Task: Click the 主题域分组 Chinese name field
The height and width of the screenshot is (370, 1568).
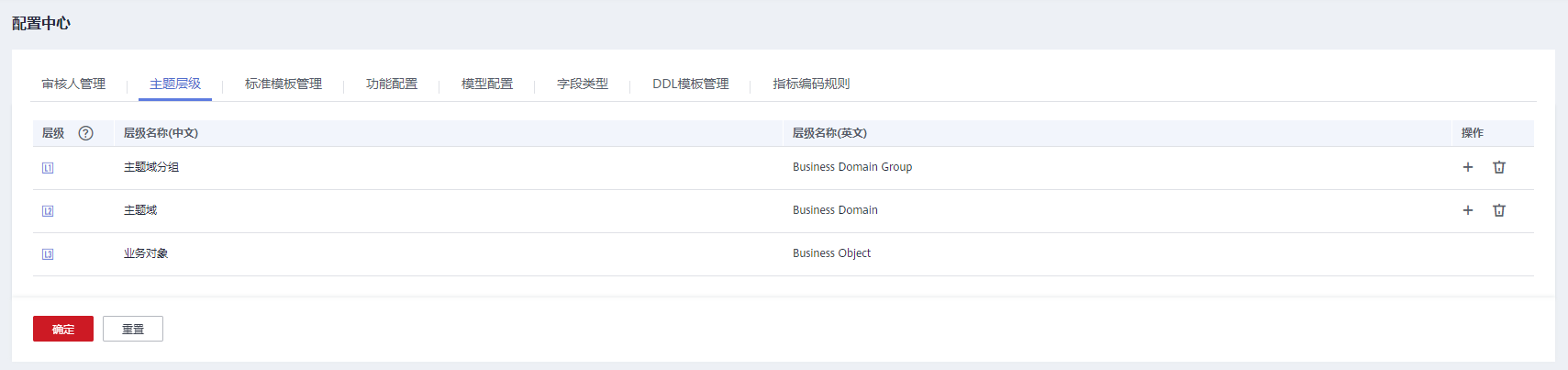Action: click(x=151, y=167)
